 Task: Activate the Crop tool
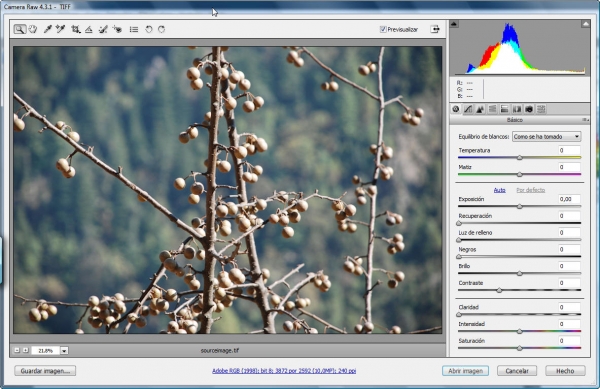pyautogui.click(x=76, y=29)
